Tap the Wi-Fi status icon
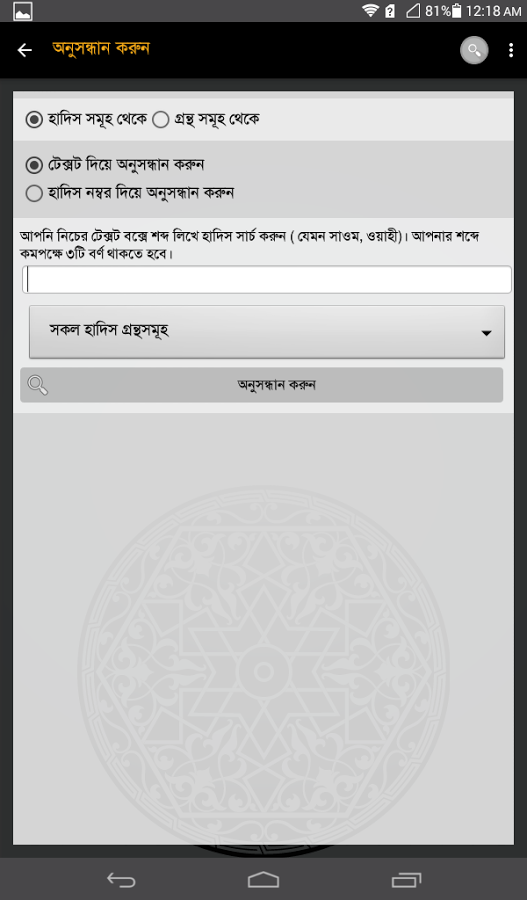 (x=370, y=10)
